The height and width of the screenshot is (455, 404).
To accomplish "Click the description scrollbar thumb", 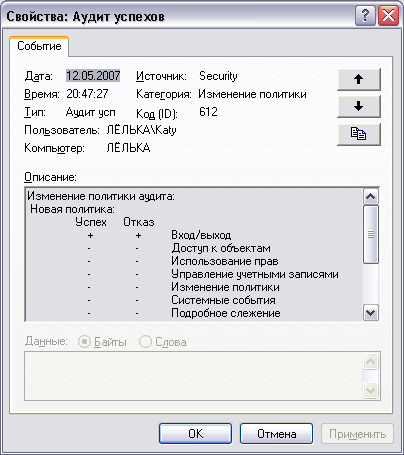I will point(371,235).
